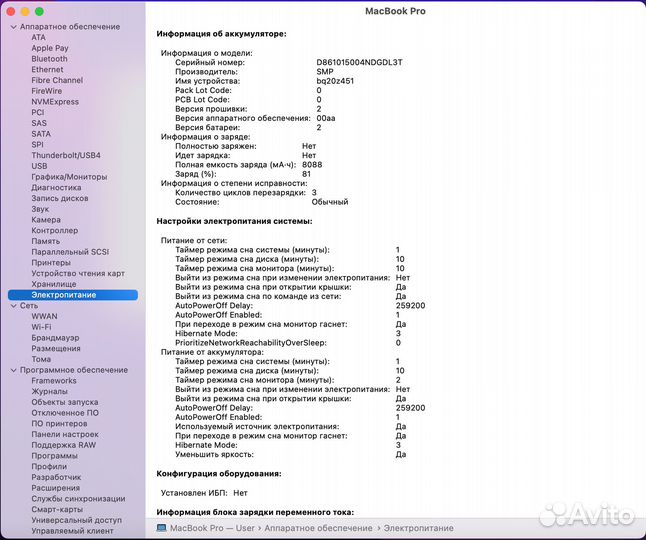This screenshot has width=646, height=540.
Task: Select Память in the hardware list
Action: pos(45,241)
